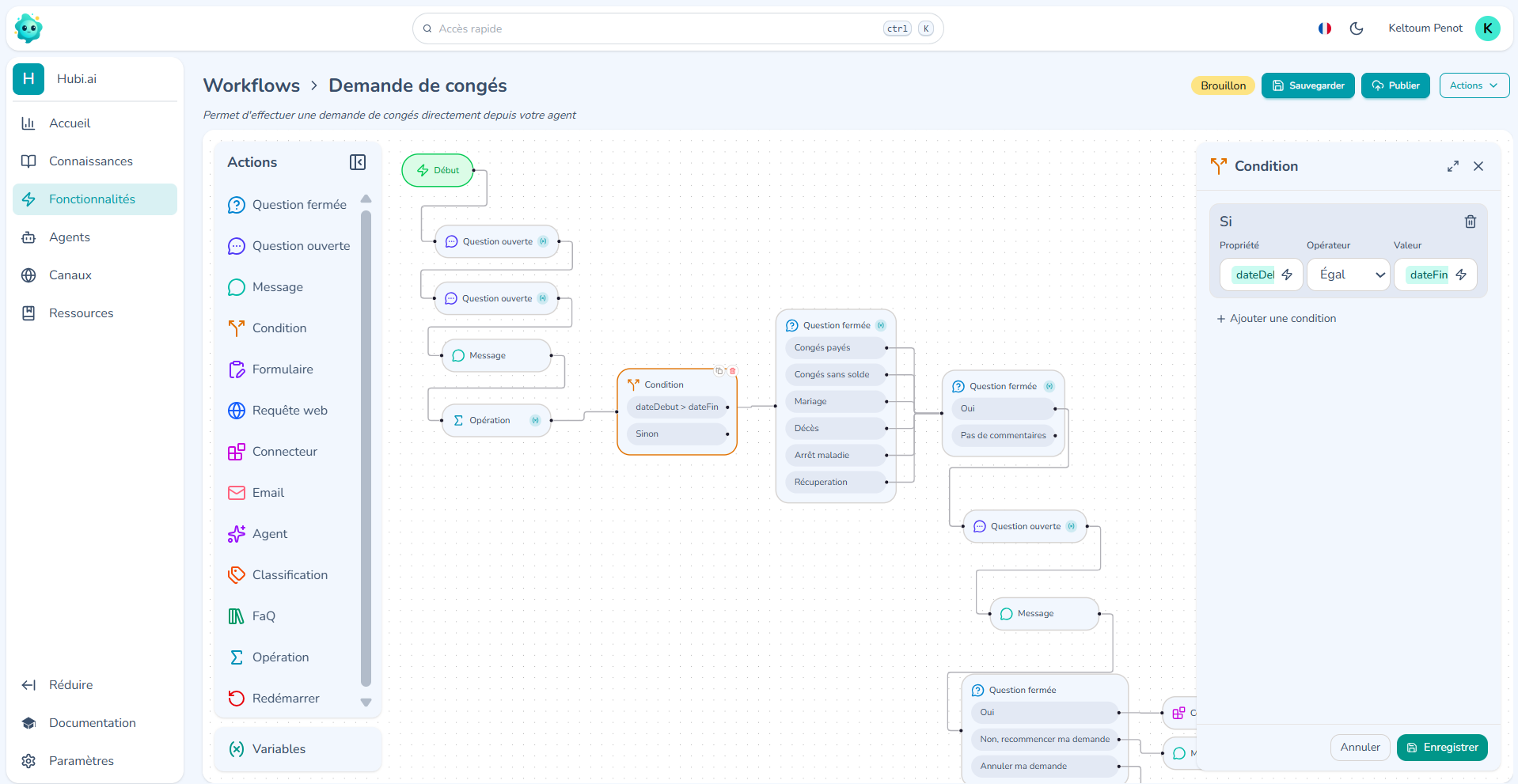Click the dateDebut > dateFin branch
The height and width of the screenshot is (784, 1518).
tap(677, 407)
